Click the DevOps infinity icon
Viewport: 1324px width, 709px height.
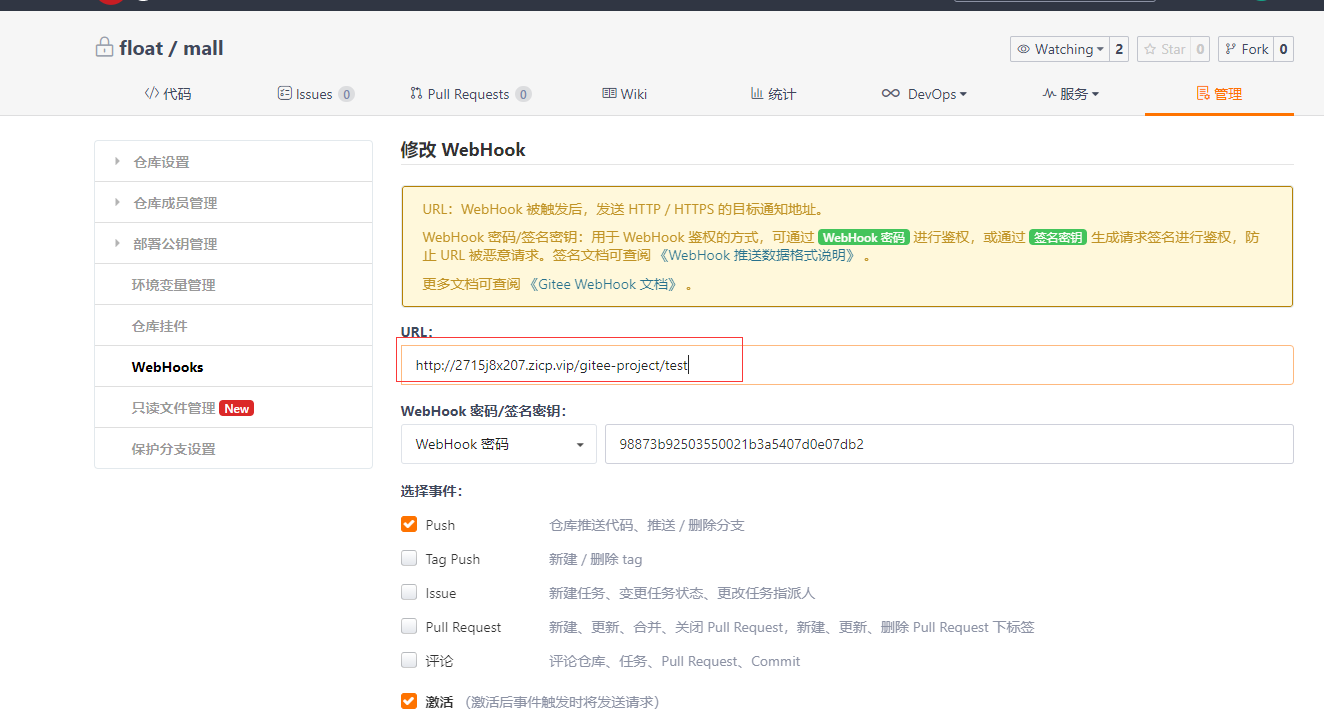click(x=891, y=93)
